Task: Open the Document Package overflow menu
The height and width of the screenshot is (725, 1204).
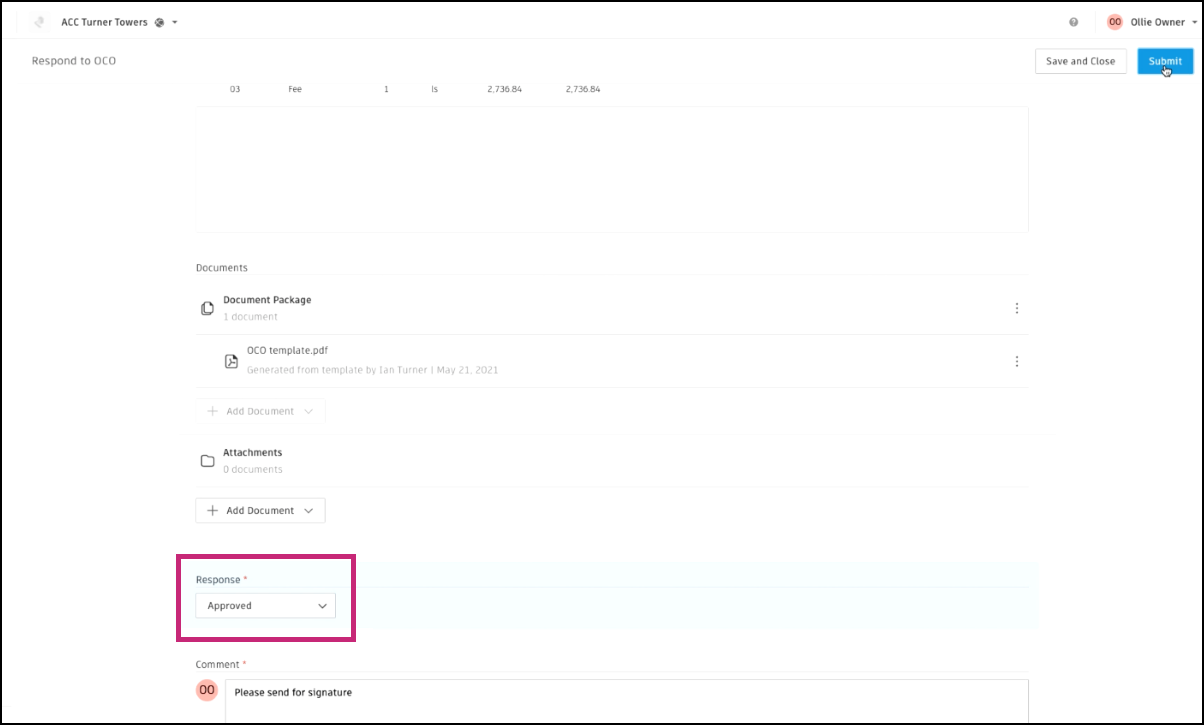Action: coord(1016,308)
